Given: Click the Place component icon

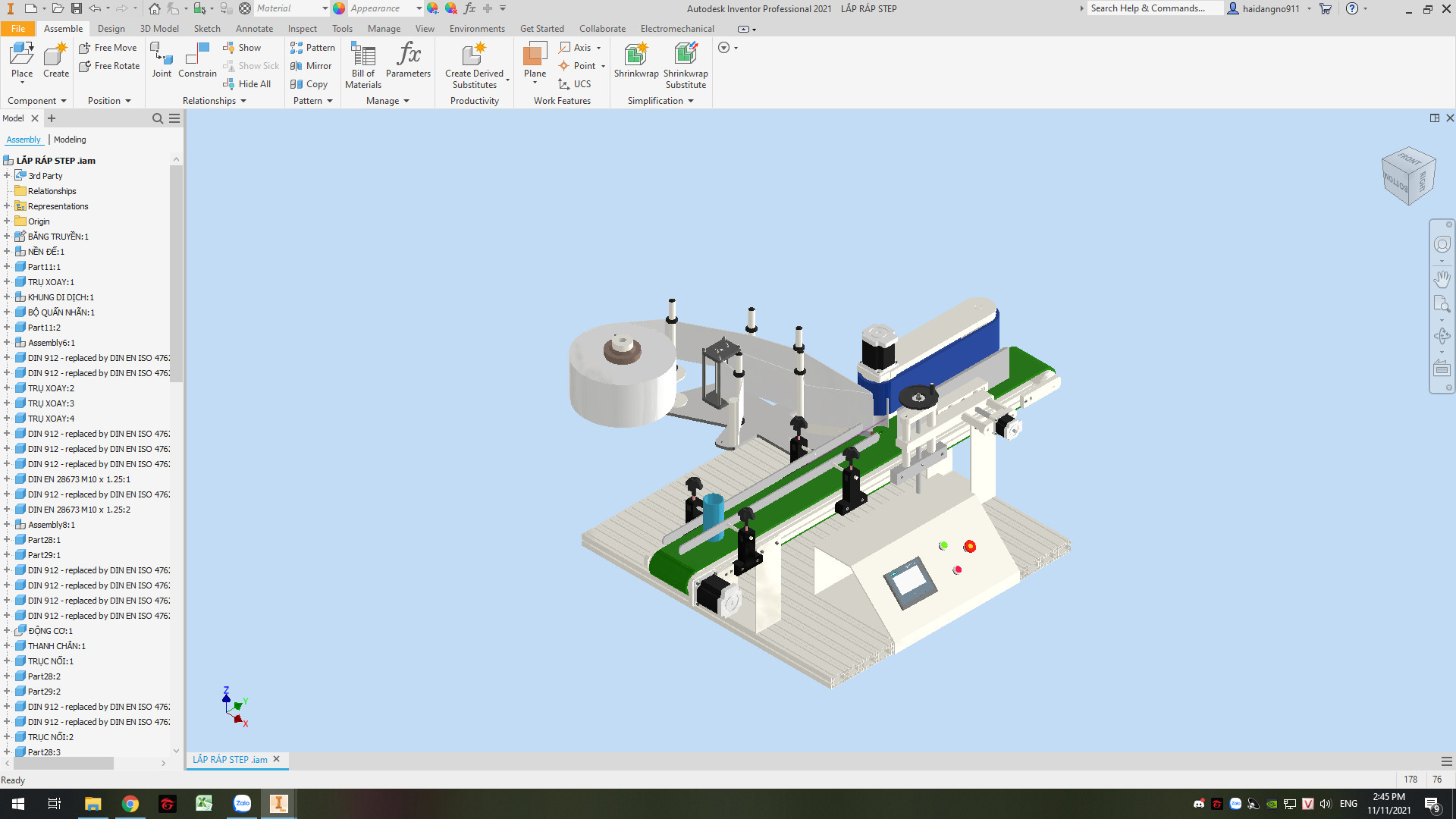Looking at the screenshot, I should 22,59.
